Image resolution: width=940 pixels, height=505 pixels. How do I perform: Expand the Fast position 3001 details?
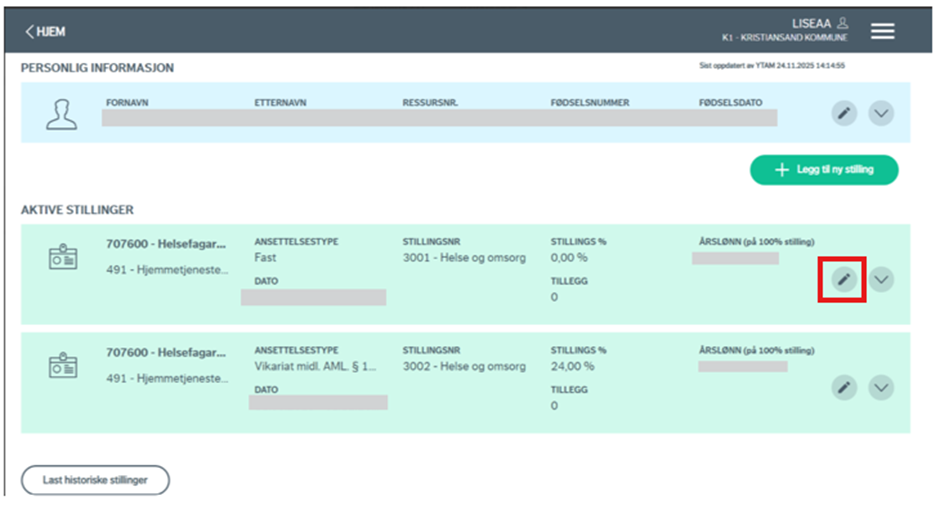tap(881, 279)
